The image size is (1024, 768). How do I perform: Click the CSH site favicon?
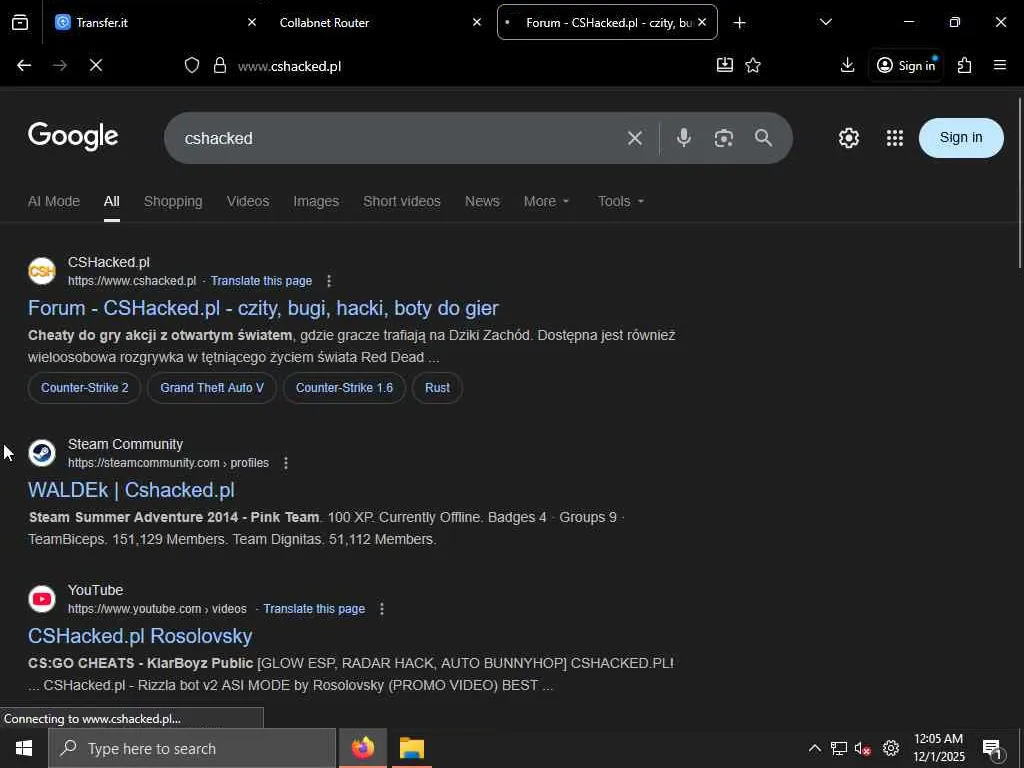42,271
